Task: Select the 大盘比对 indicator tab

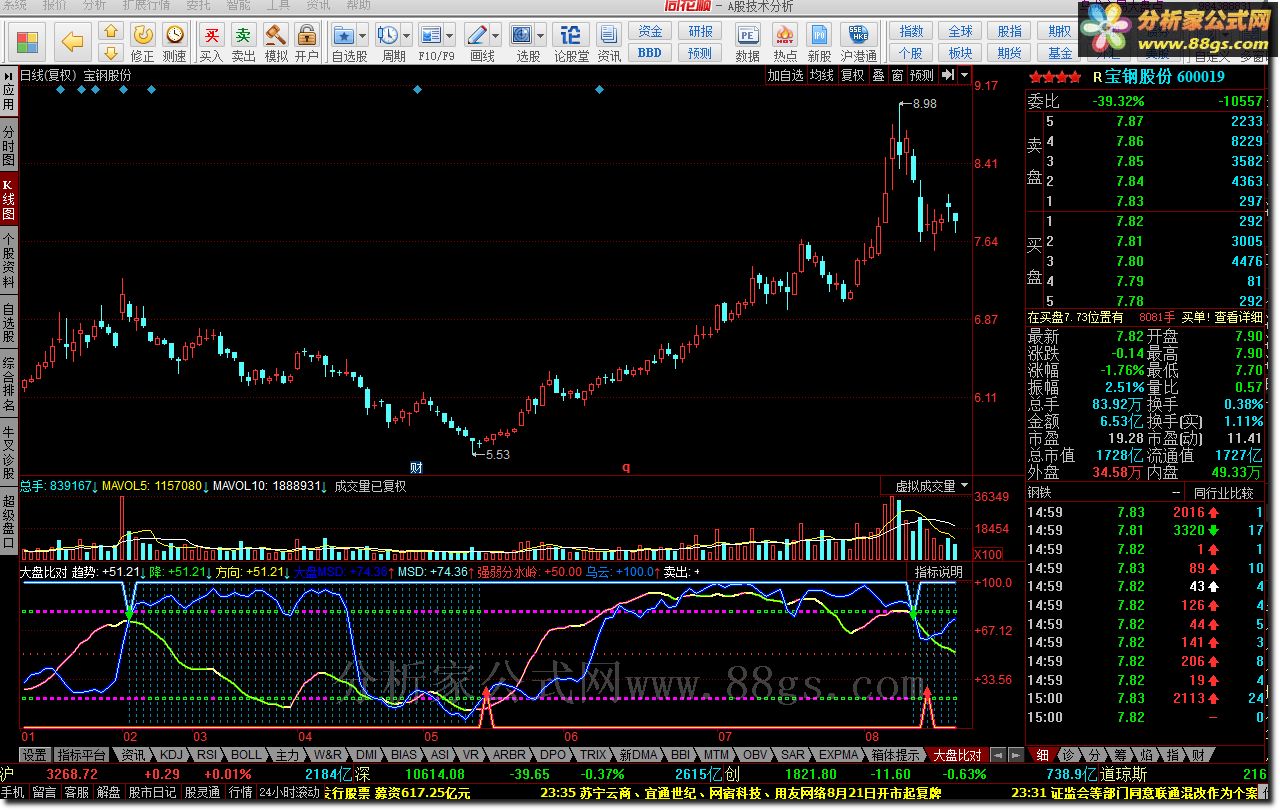Action: coord(957,755)
